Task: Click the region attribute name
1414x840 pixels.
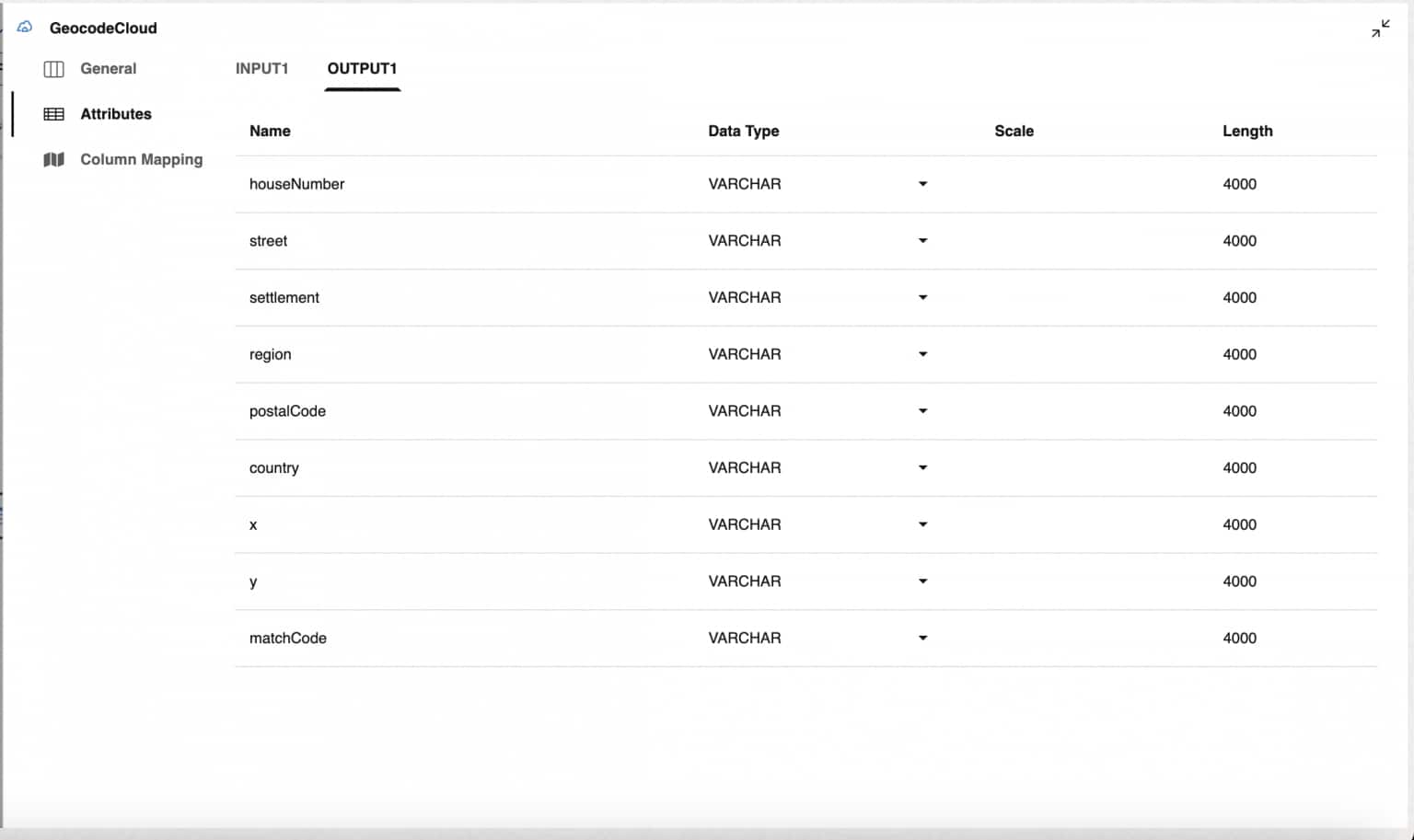Action: [x=270, y=354]
